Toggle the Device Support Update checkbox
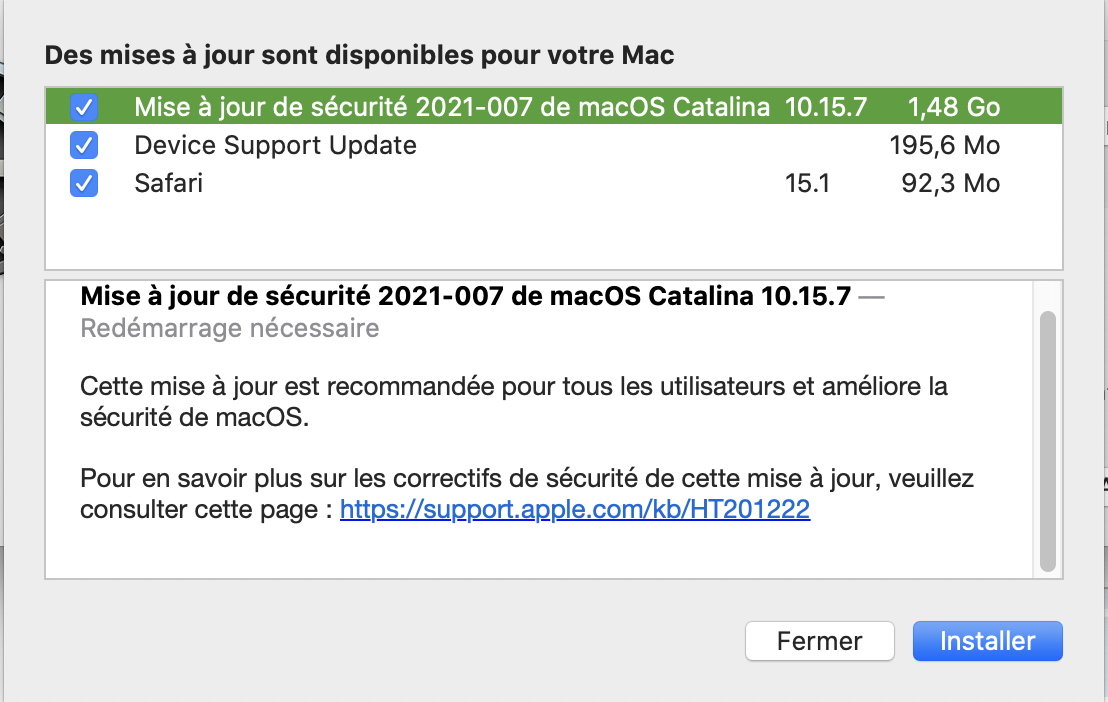 [x=84, y=146]
